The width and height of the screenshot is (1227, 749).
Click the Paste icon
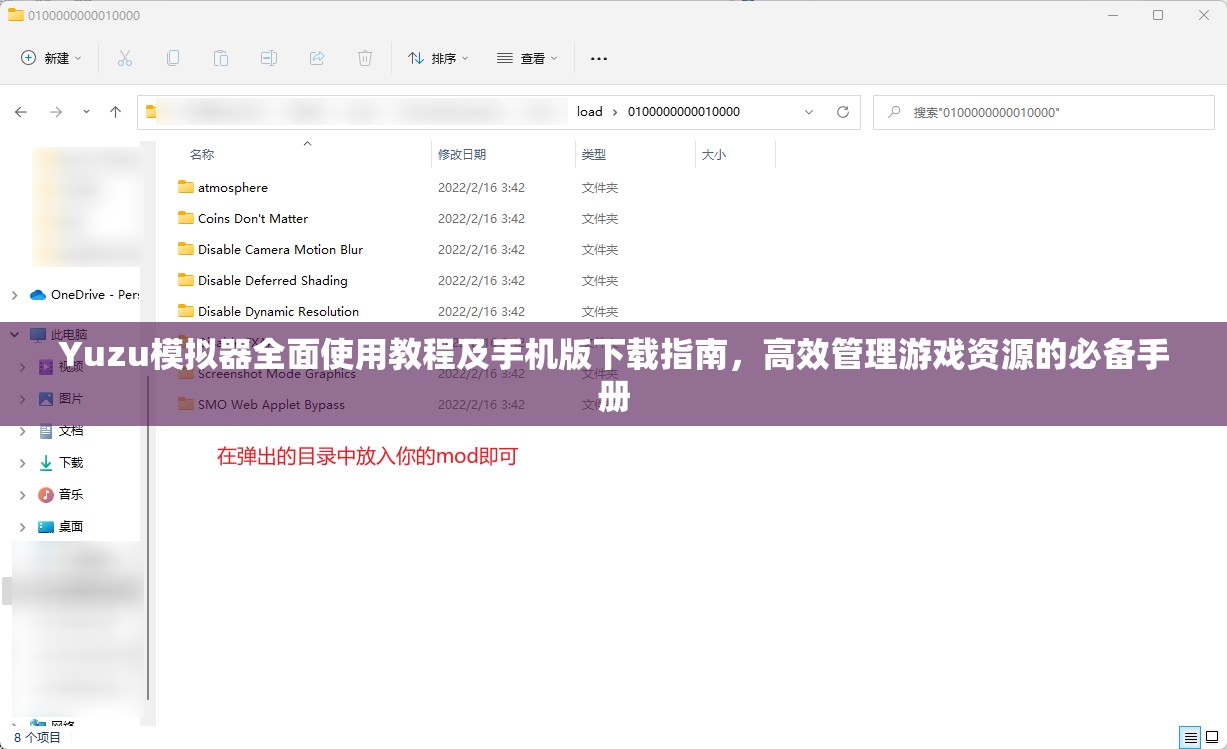pos(221,58)
